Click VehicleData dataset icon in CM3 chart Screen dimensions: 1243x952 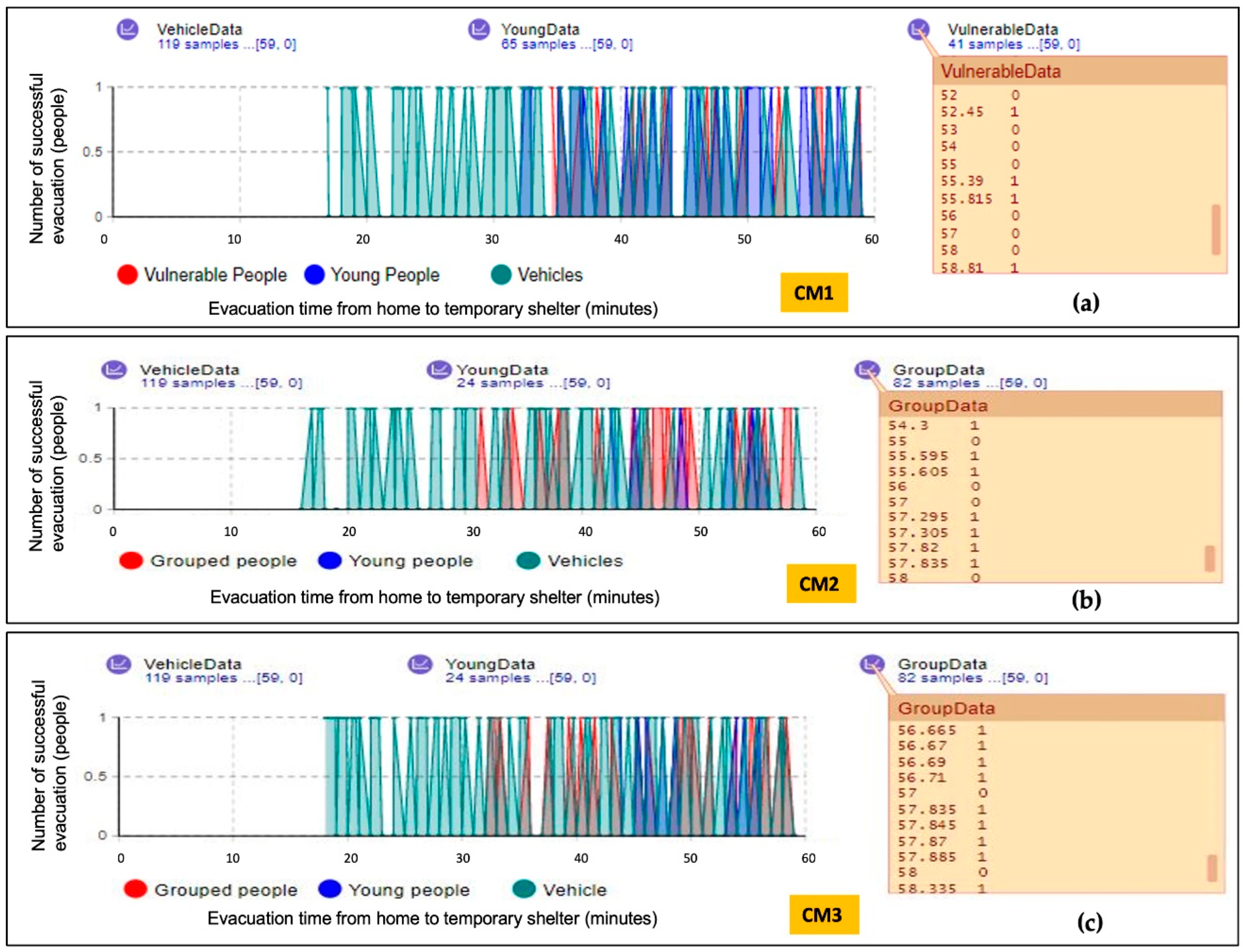(x=119, y=664)
